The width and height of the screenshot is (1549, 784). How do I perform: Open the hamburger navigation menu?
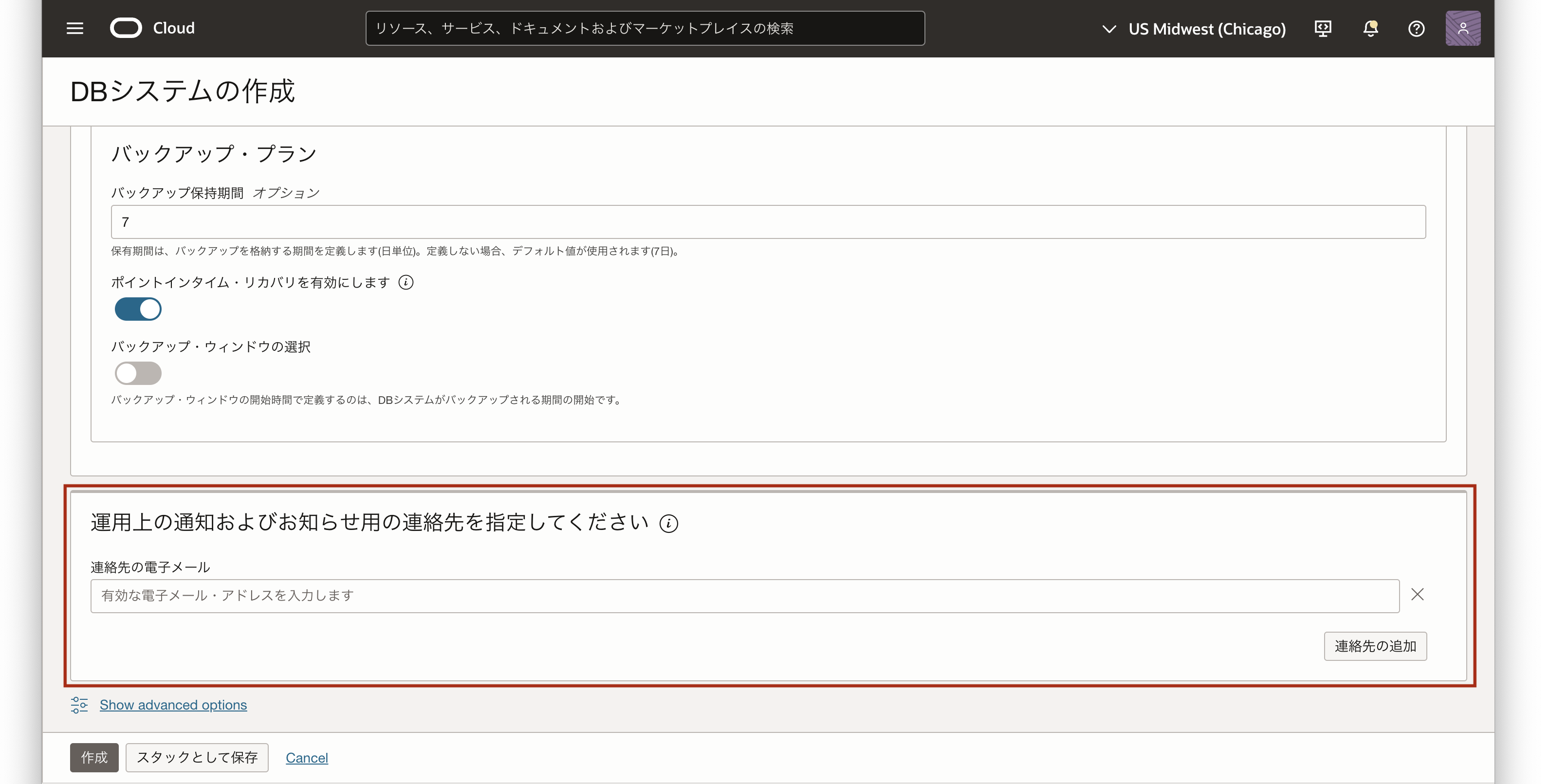(x=74, y=28)
